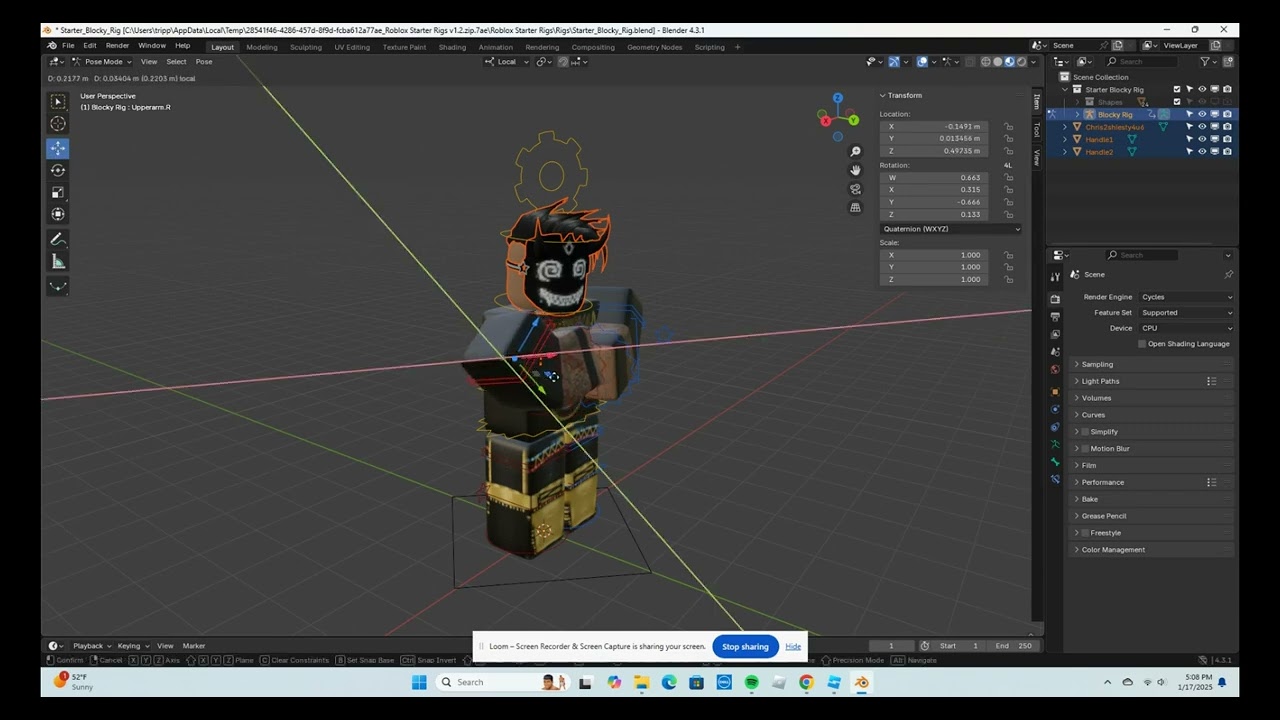
Task: Open the World properties tab icon
Action: point(1055,370)
